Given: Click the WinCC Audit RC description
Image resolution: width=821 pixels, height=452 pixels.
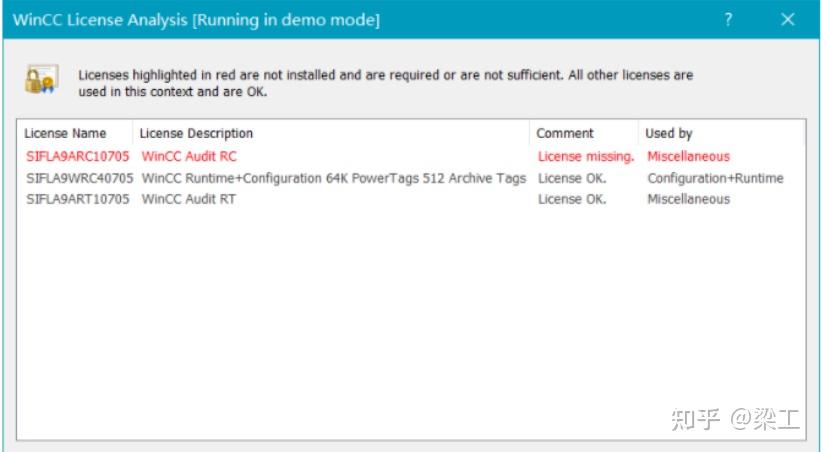Looking at the screenshot, I should tap(189, 156).
